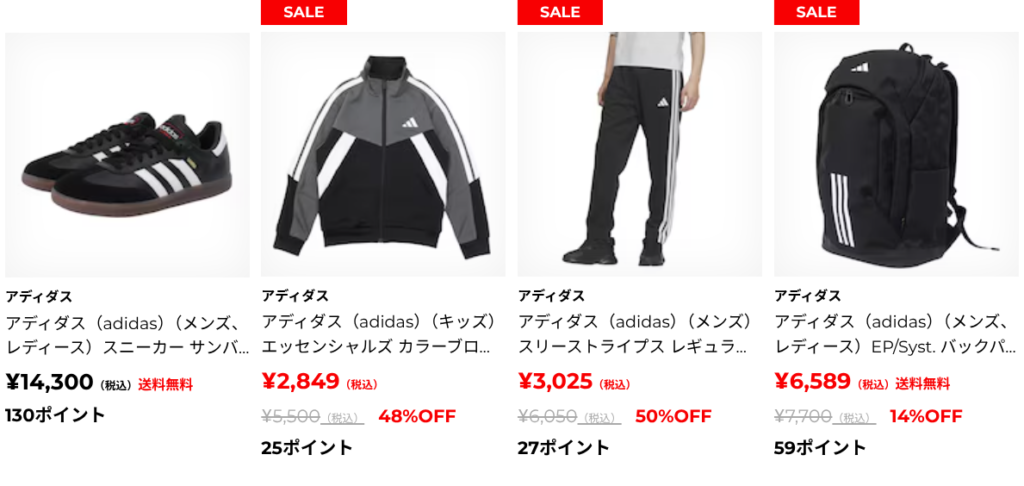Open the three-stripe black pants product image
Screen dimensions: 1024x486
click(640, 155)
